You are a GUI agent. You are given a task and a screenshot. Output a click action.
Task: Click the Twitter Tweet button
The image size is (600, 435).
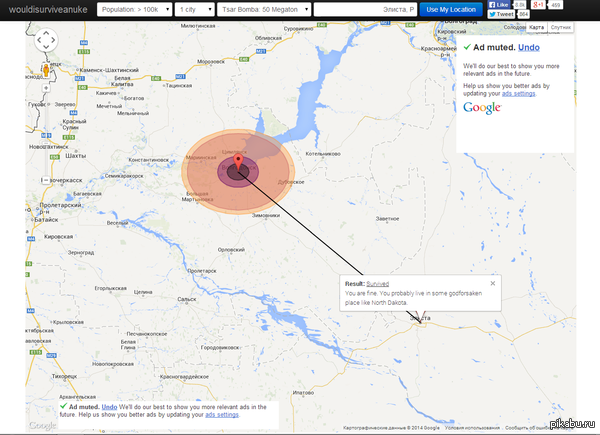pyautogui.click(x=501, y=15)
